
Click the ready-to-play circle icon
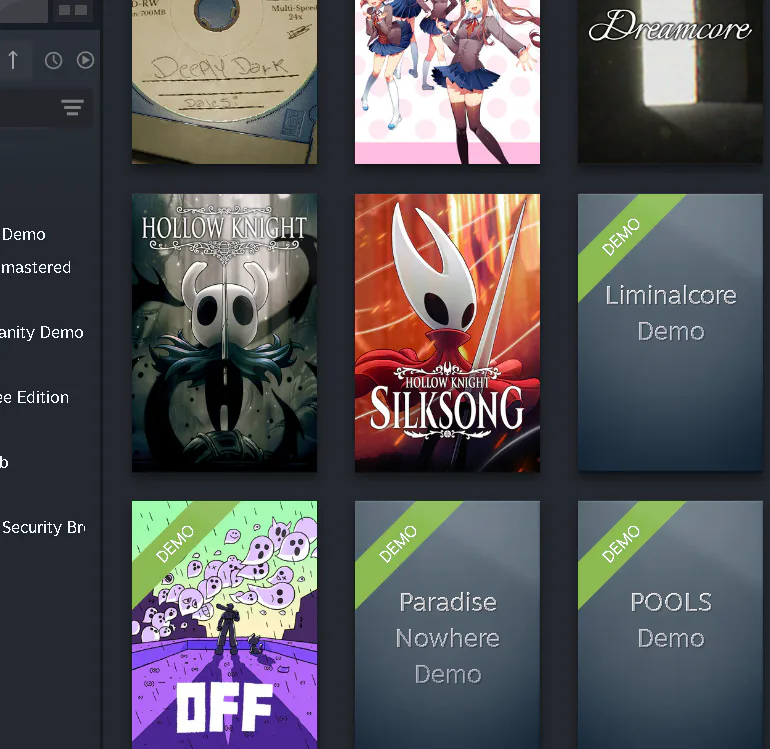(85, 60)
